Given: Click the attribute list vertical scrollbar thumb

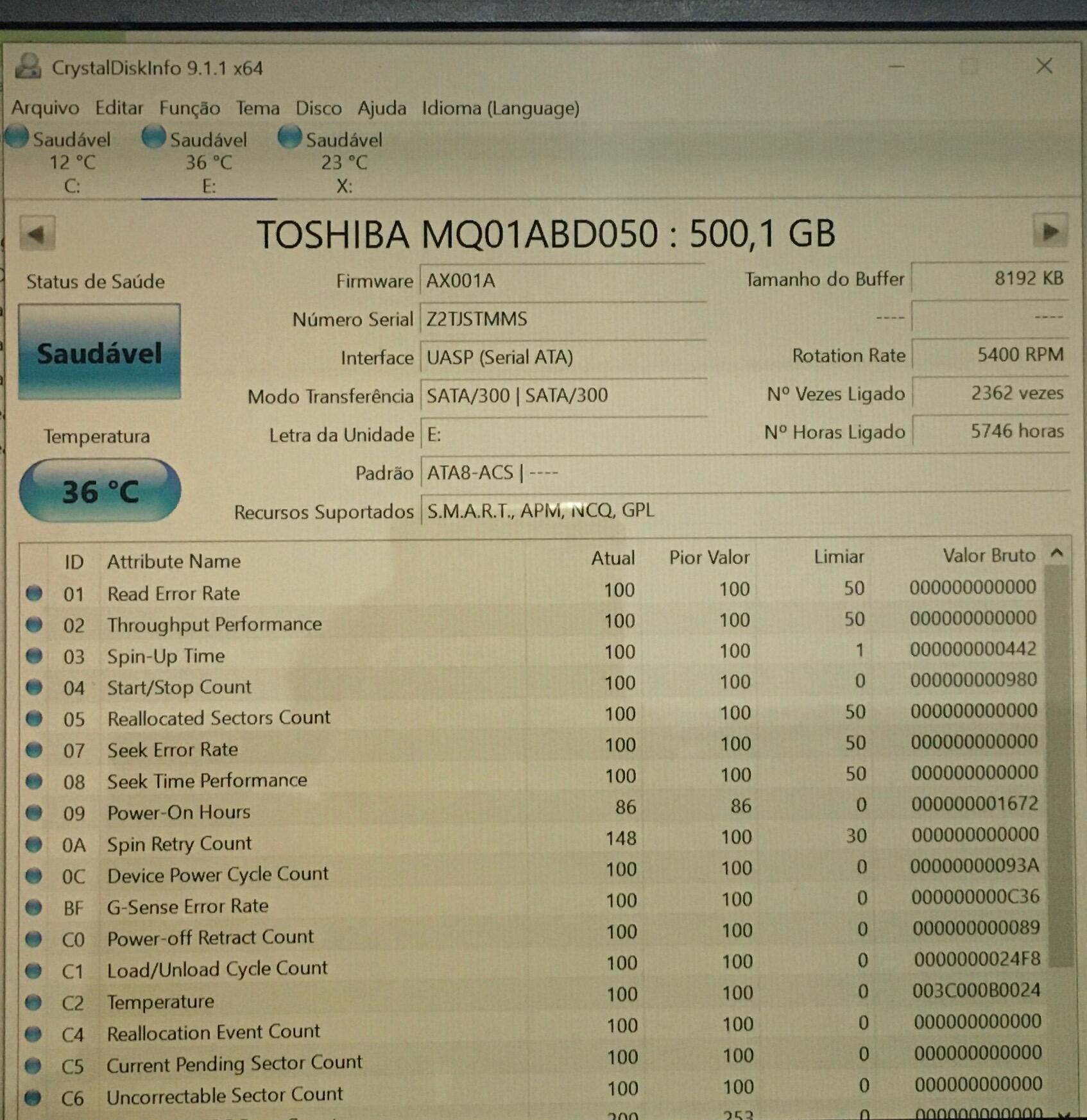Looking at the screenshot, I should pos(1059,766).
